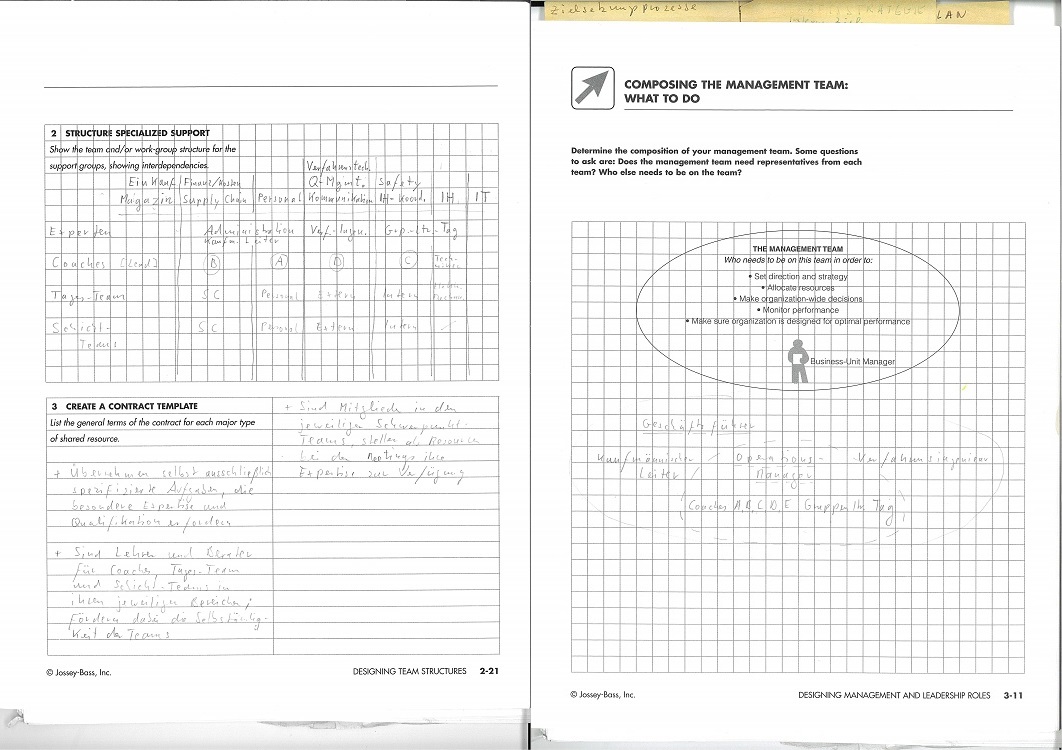Select the circled letter C in Coaches row

pyautogui.click(x=408, y=259)
